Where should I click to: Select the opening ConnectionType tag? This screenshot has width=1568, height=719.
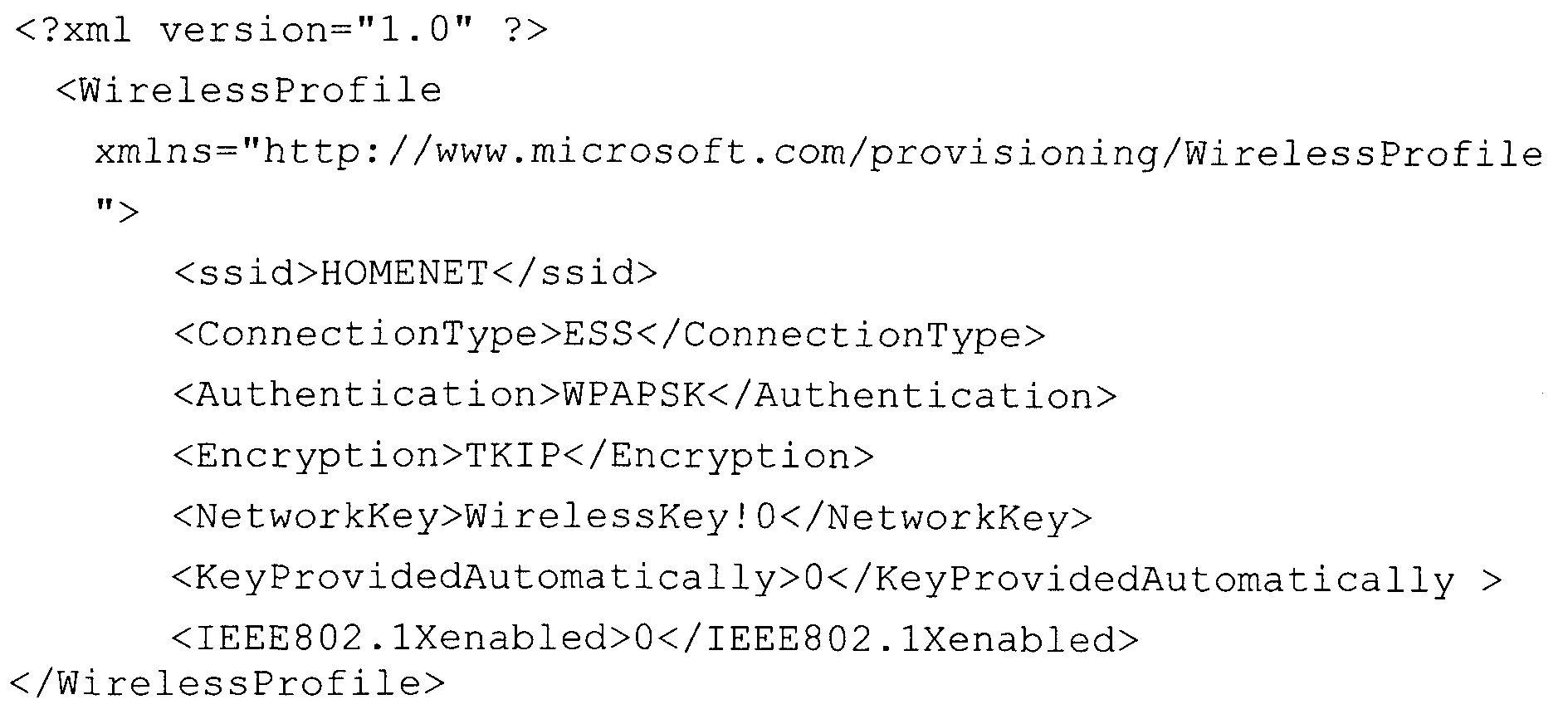point(368,335)
